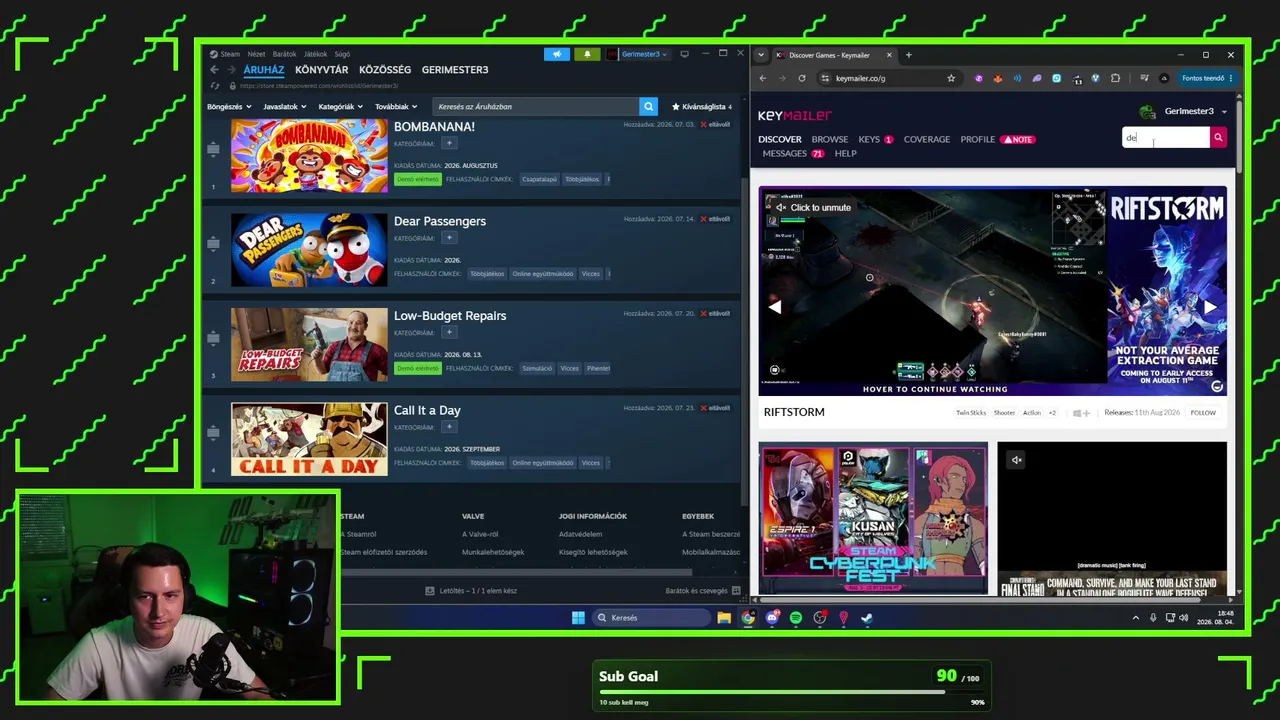Reload the Steam store page

(216, 86)
